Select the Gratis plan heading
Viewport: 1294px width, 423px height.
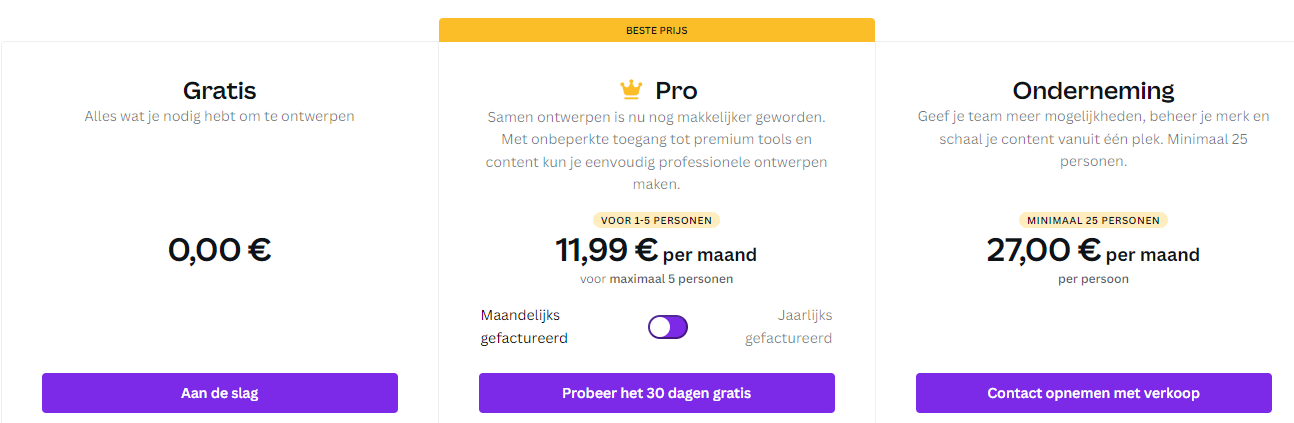click(x=220, y=90)
